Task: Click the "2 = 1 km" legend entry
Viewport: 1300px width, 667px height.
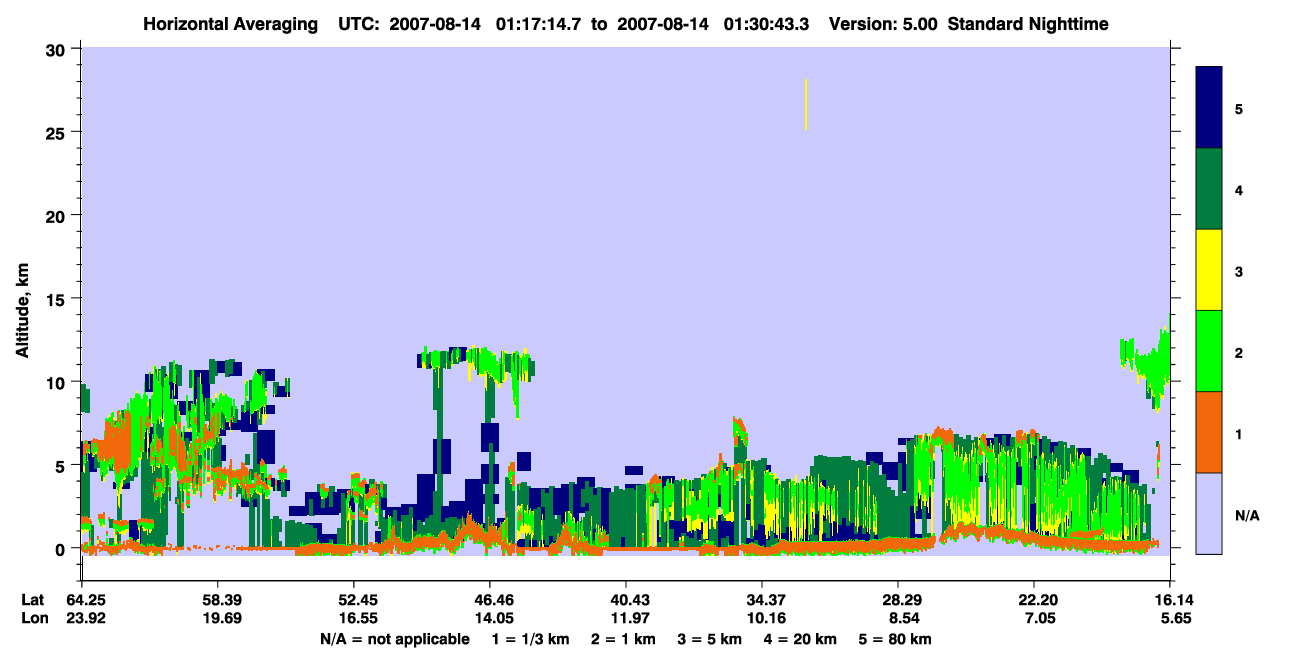Action: (x=623, y=639)
